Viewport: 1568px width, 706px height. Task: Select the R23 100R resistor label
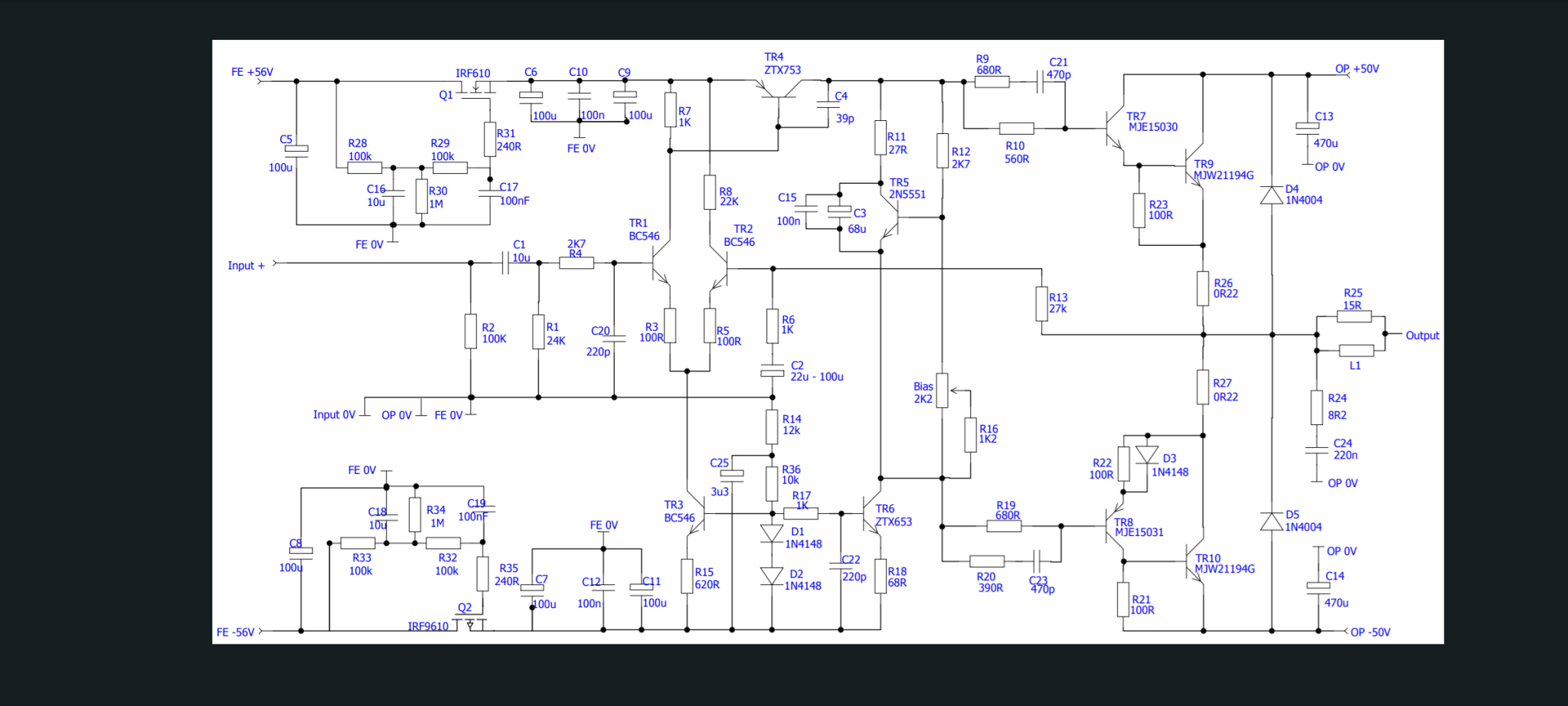1161,210
